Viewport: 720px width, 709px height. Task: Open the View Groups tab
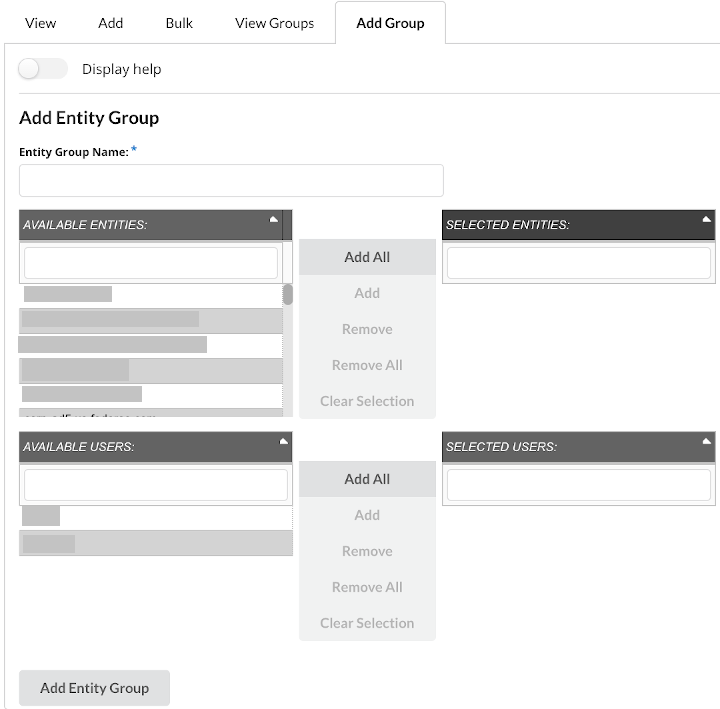[x=275, y=23]
